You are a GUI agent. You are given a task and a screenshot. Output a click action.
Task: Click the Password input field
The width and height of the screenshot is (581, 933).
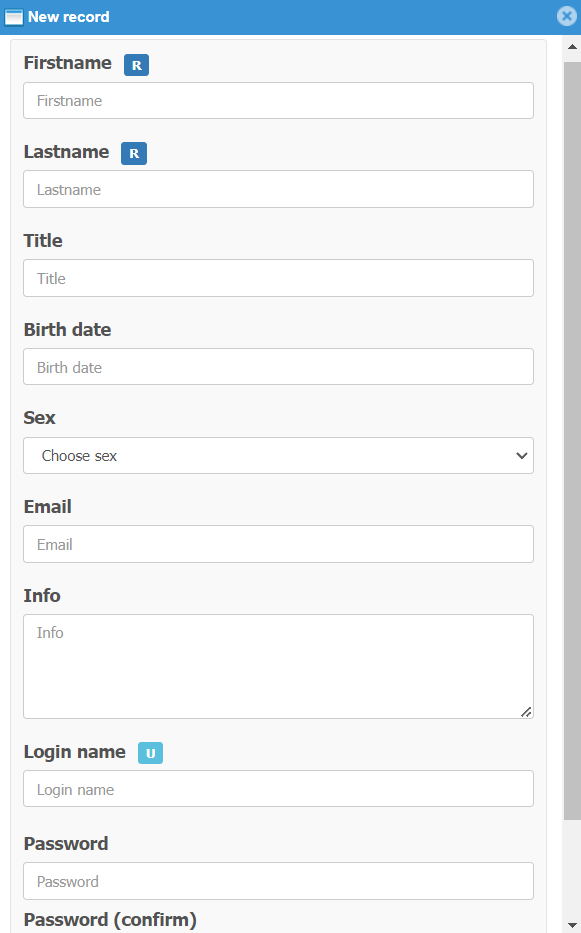pyautogui.click(x=279, y=881)
